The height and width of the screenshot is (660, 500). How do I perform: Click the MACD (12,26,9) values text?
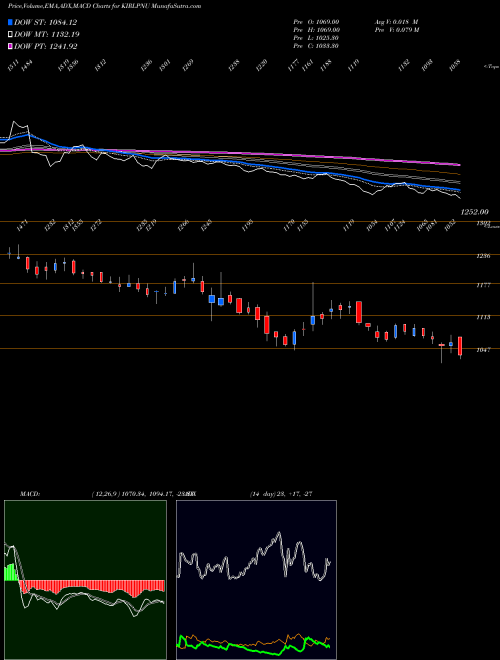click(x=143, y=494)
